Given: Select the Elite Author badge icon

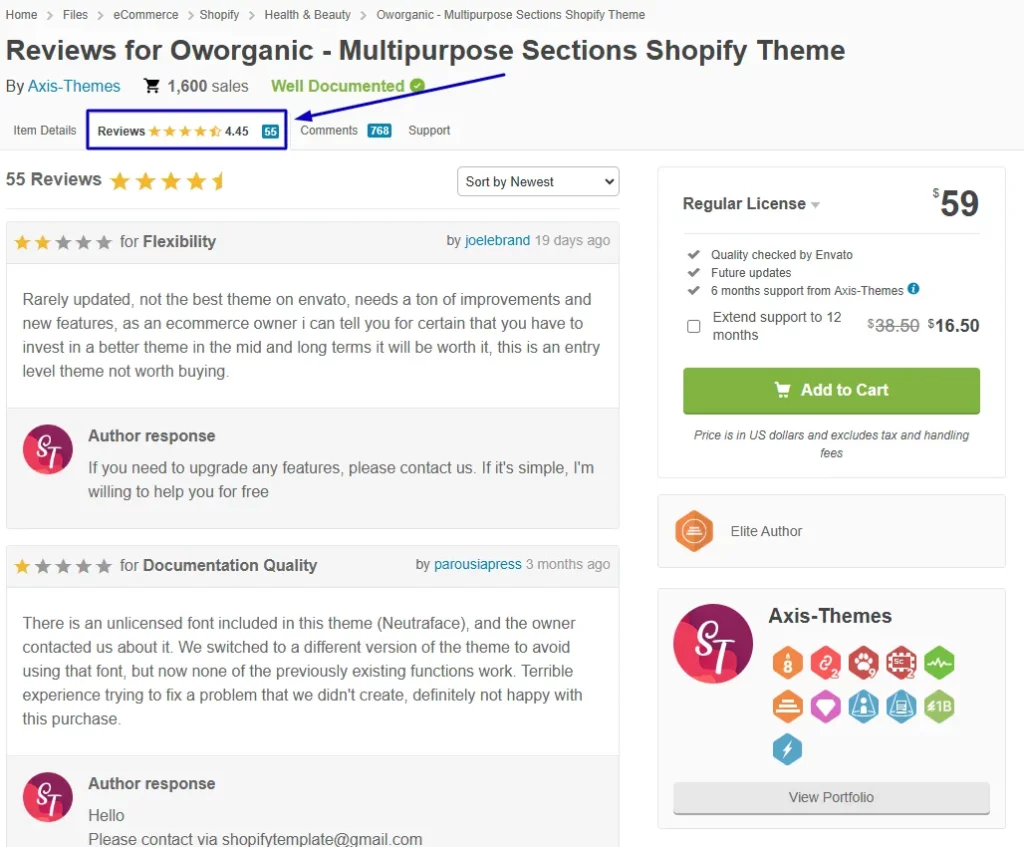Looking at the screenshot, I should pyautogui.click(x=694, y=531).
